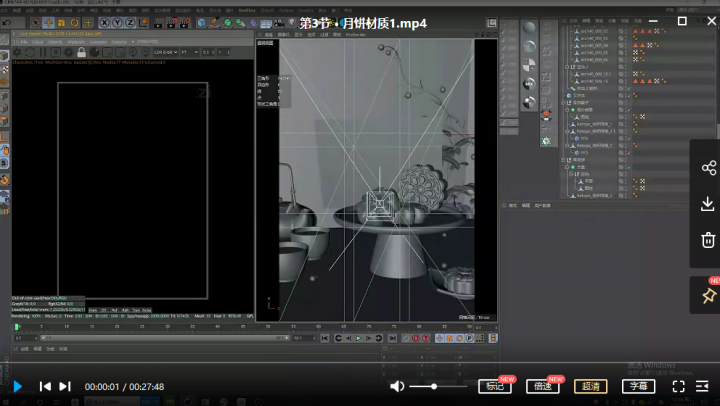
Task: Open the File menu in Live Viewer
Action: [x=24, y=42]
